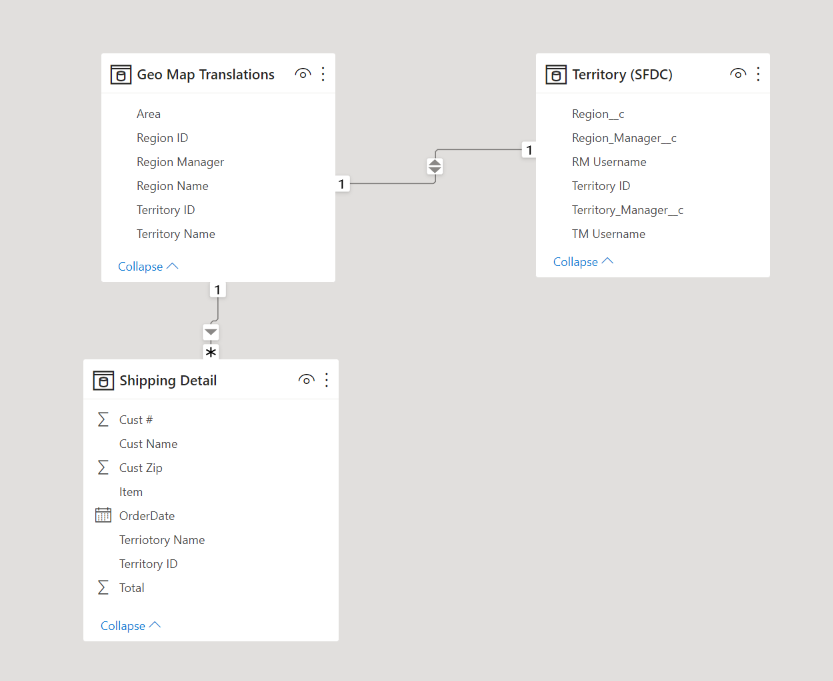Open more options for Shipping Detail
This screenshot has width=833, height=681.
(327, 380)
